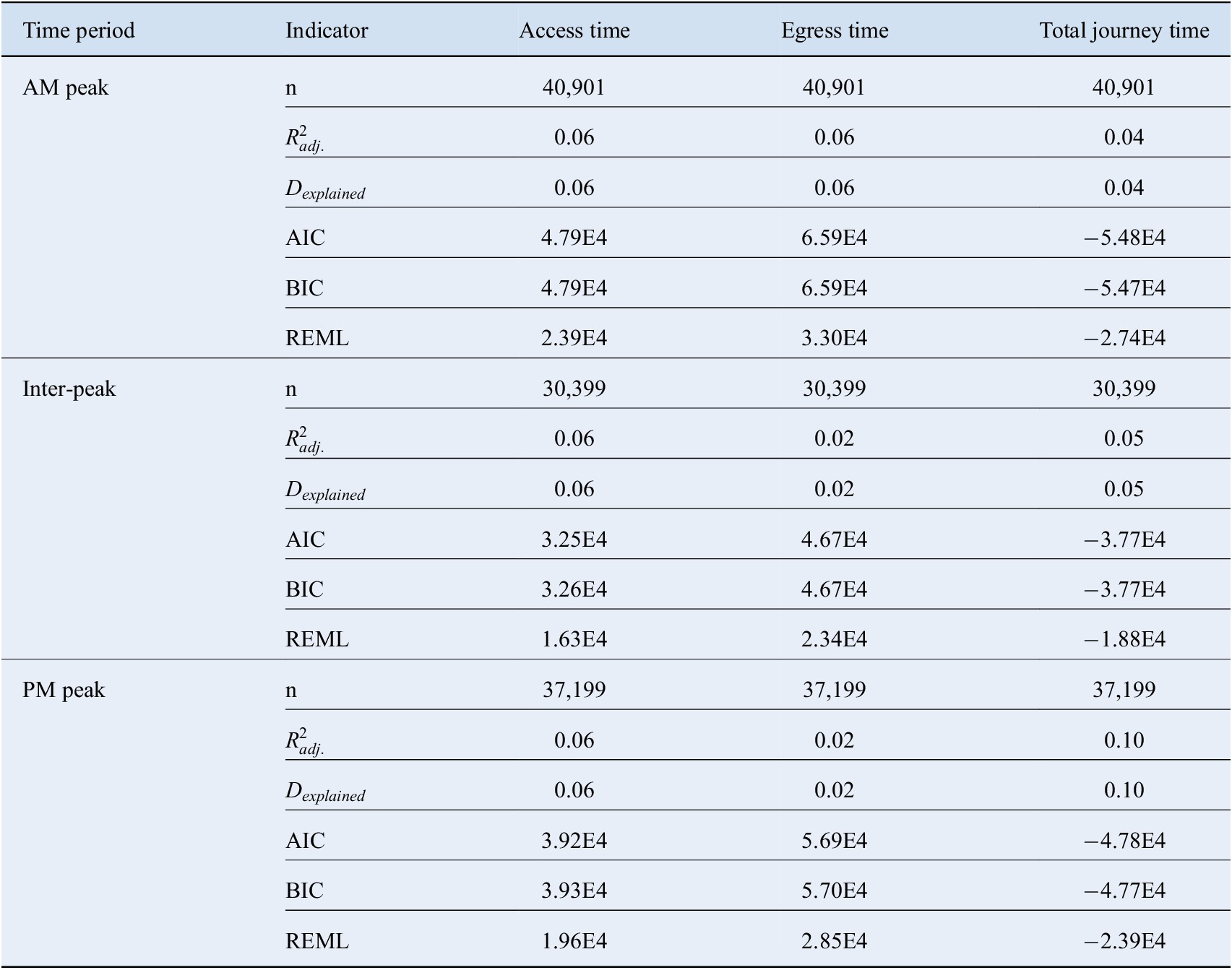Screen dimensions: 1232x970
Task: Click the Time period column header
Action: coord(79,31)
